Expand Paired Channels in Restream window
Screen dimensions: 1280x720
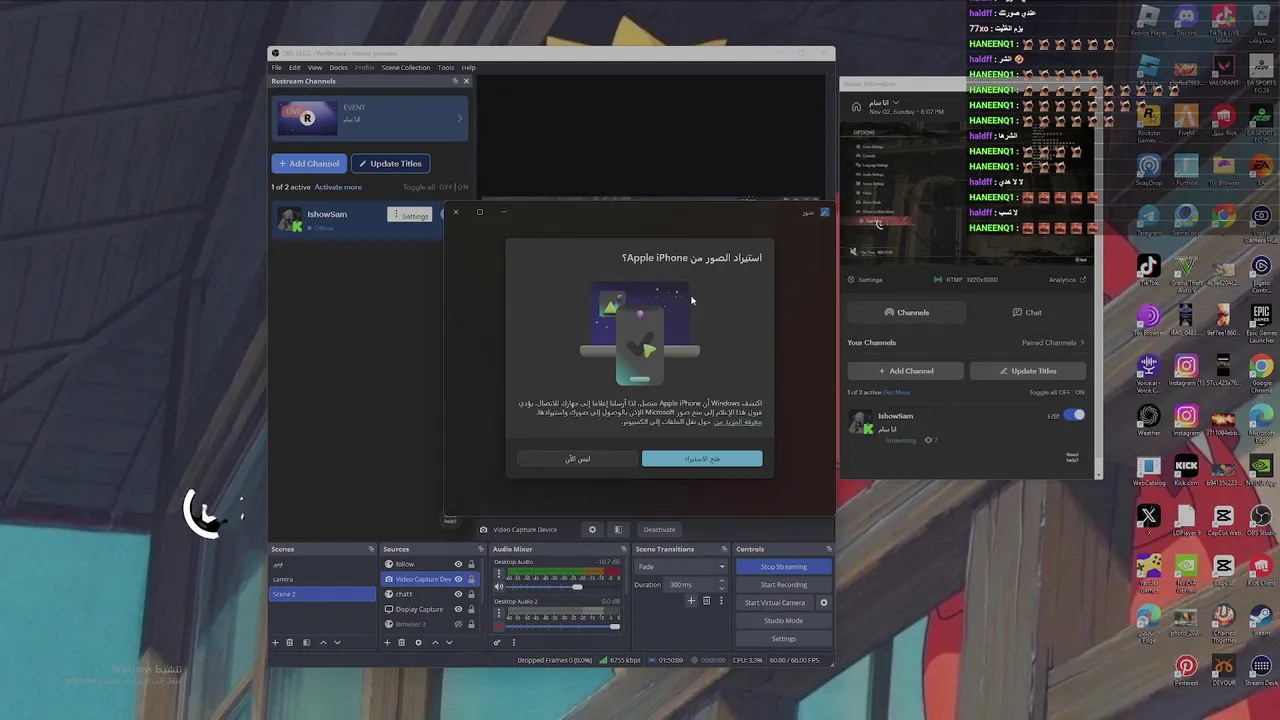coord(1053,342)
